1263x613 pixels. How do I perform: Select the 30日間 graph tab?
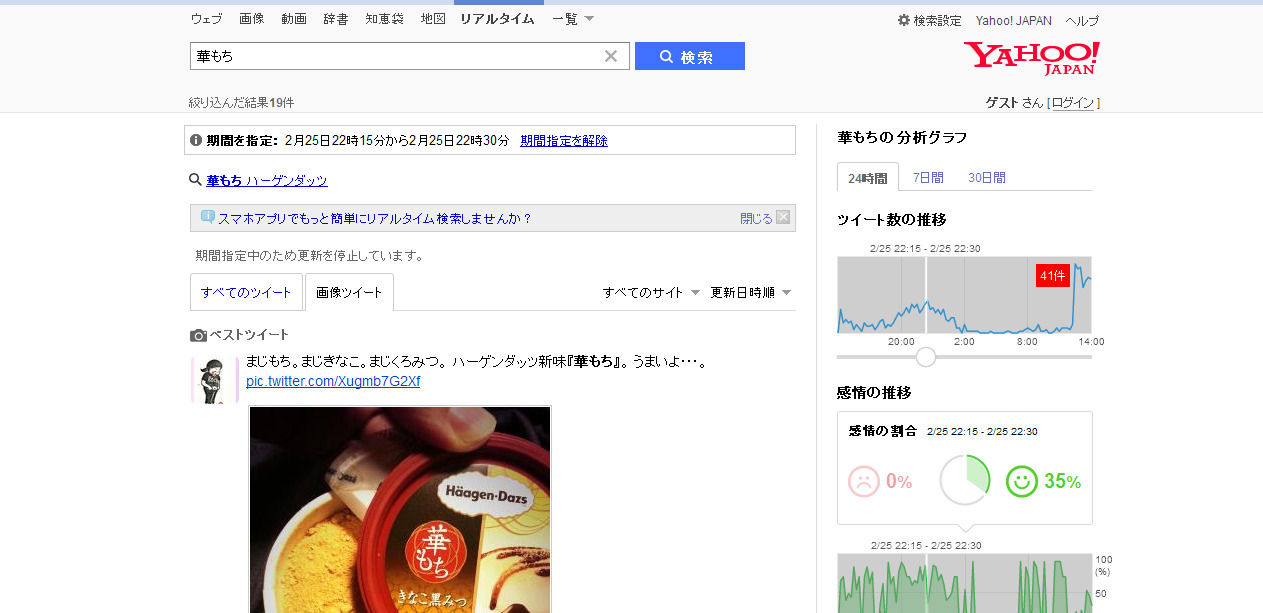click(986, 177)
